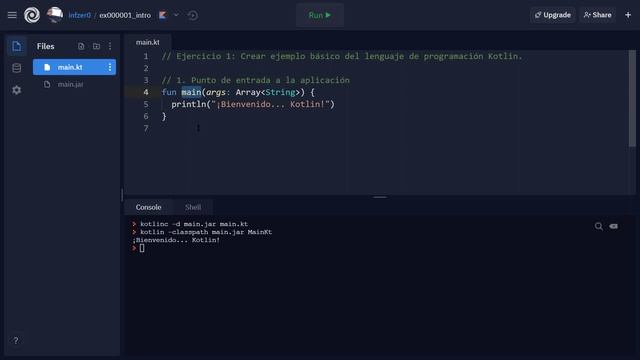Screen dimensions: 640x360
Task: Open the version history icon
Action: [193, 16]
